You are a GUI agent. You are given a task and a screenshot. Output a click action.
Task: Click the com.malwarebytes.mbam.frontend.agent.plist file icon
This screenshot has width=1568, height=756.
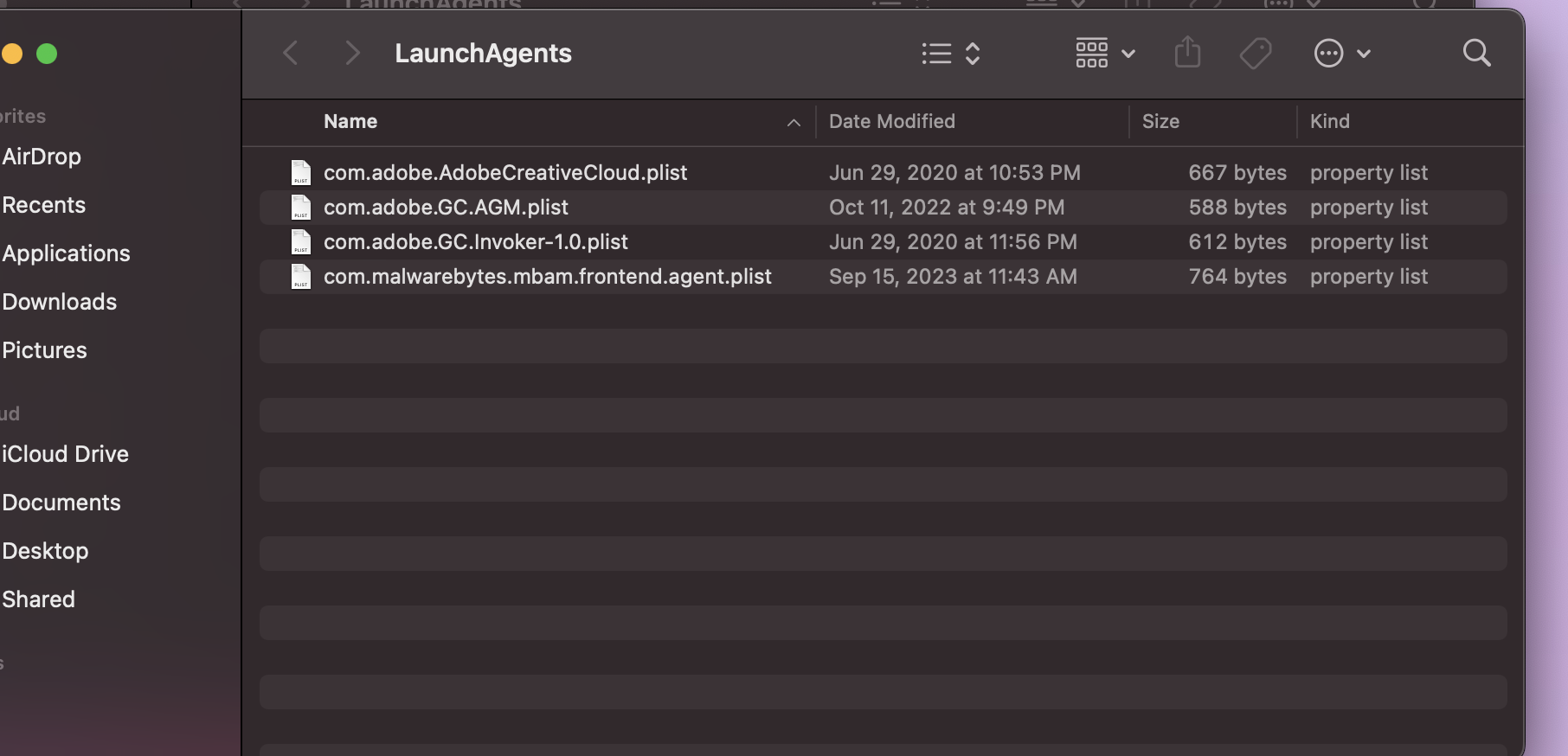[300, 277]
